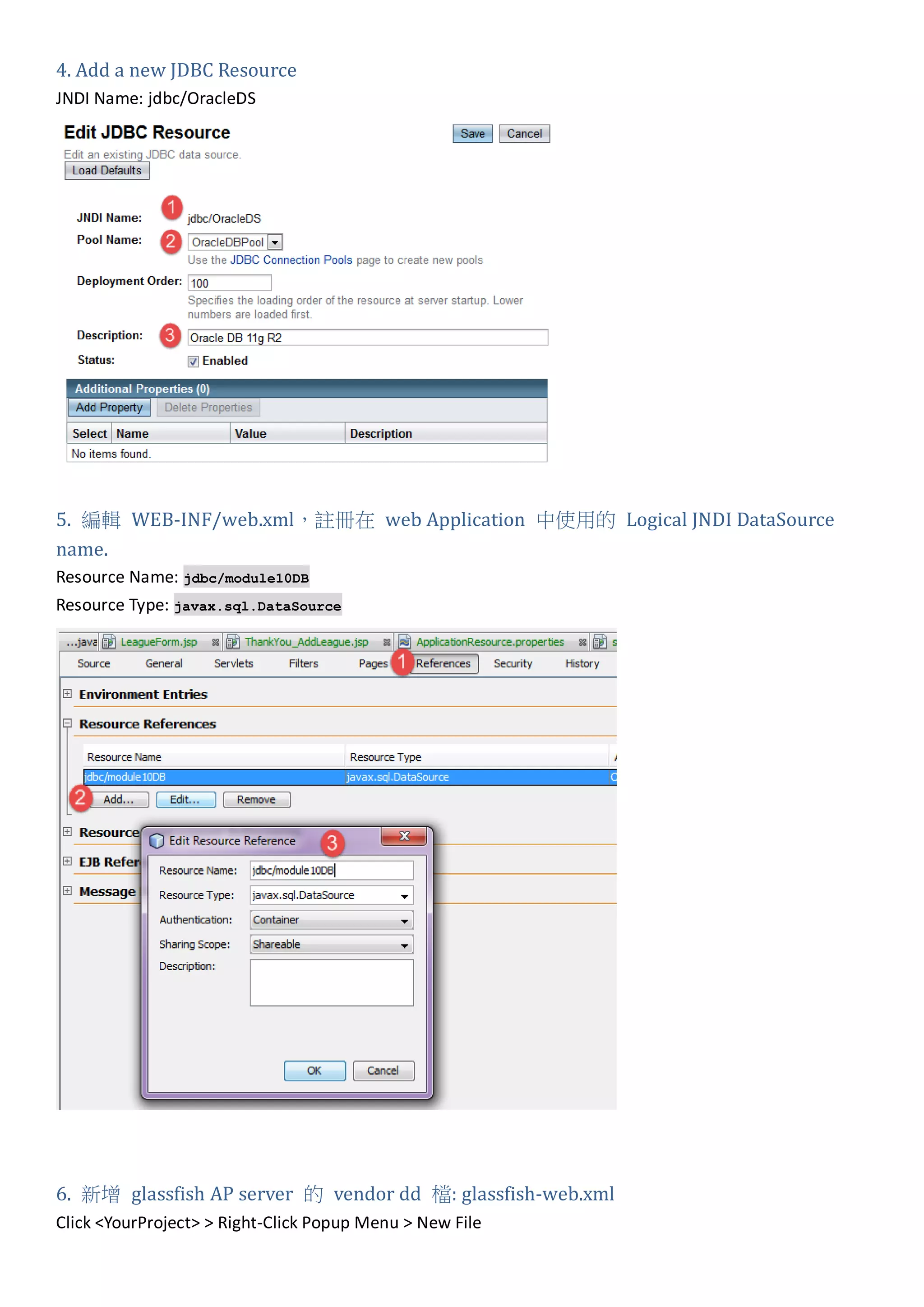Cancel the Edit Resource Reference dialog
The width and height of the screenshot is (924, 1307).
[x=383, y=1071]
